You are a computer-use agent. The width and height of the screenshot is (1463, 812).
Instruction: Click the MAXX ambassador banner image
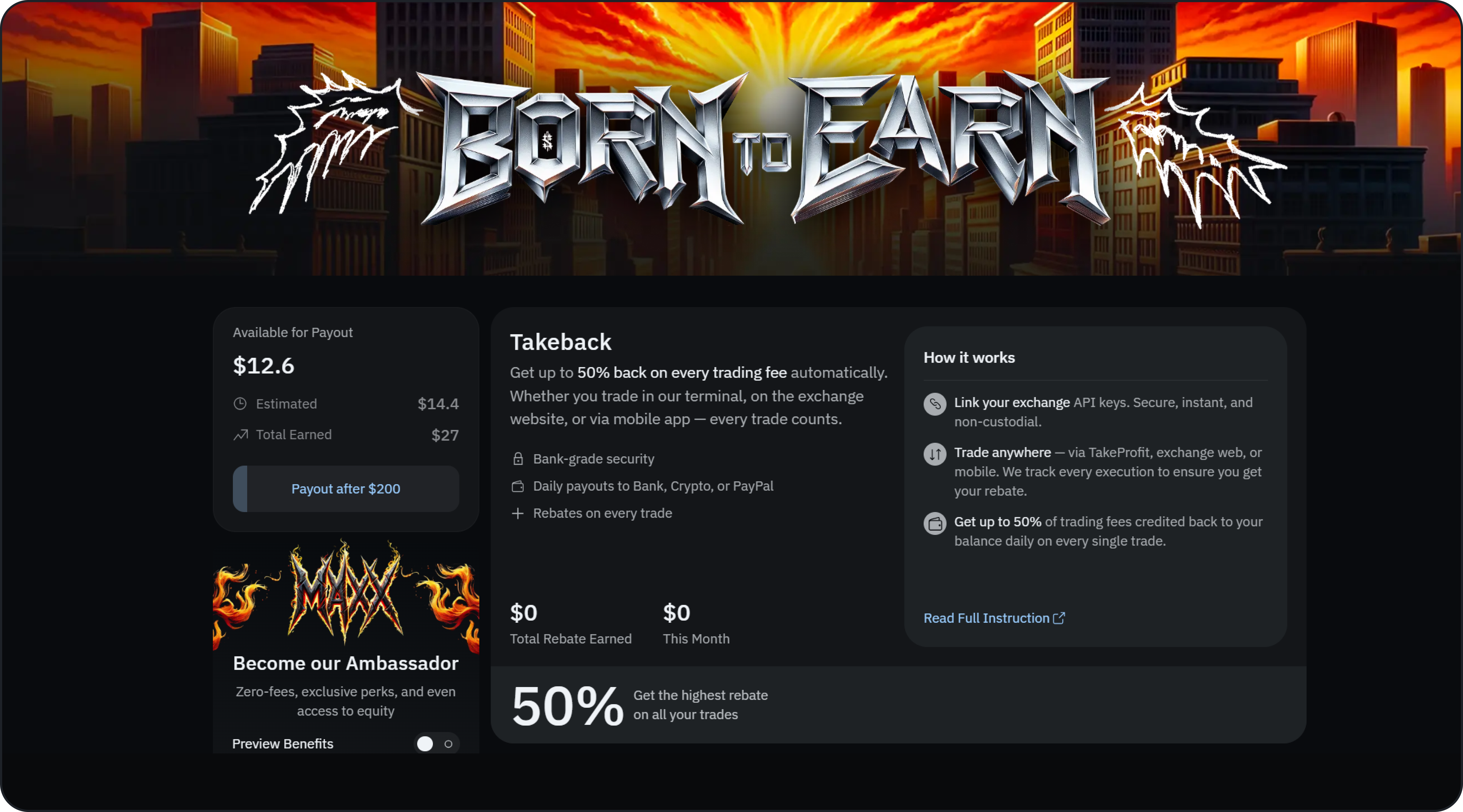[x=346, y=593]
